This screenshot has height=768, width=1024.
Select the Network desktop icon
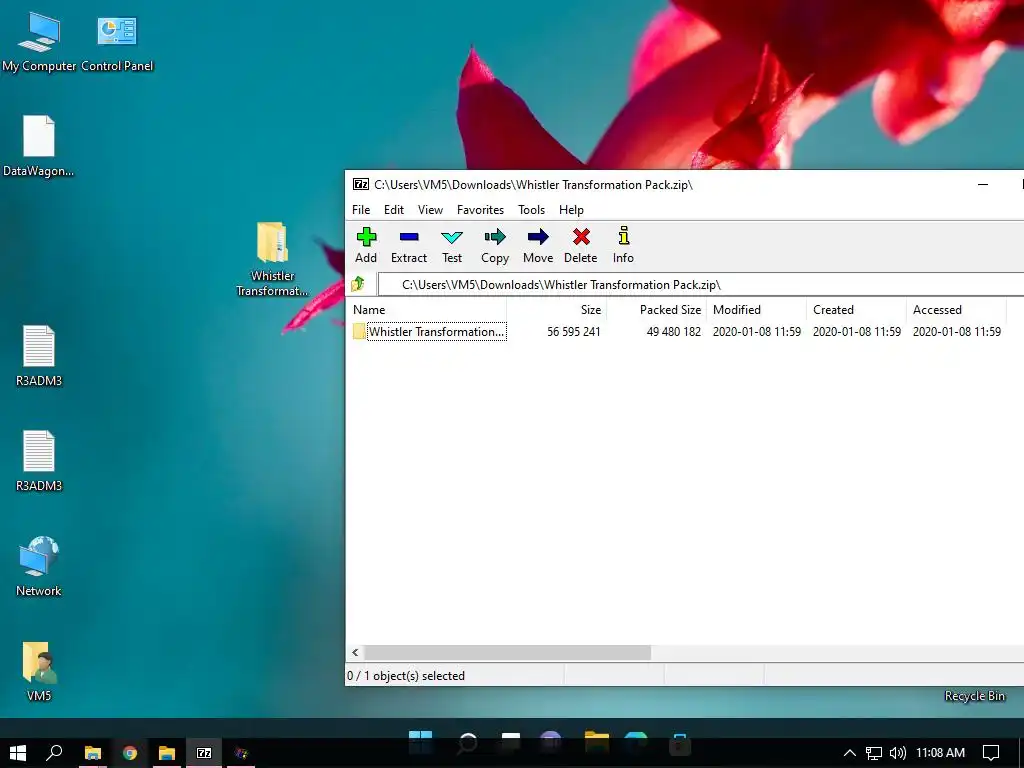point(39,566)
